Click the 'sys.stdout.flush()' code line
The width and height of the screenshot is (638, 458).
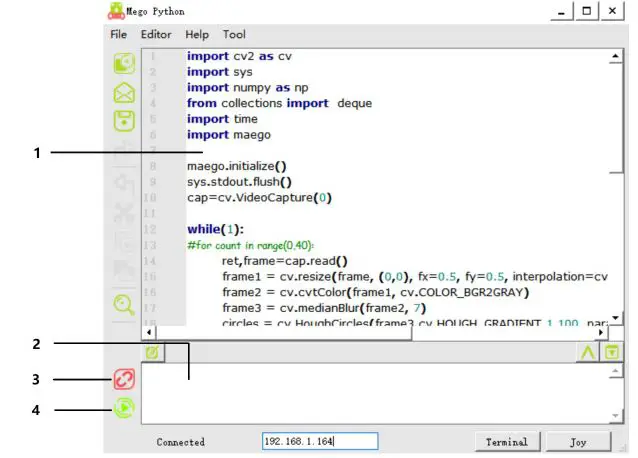coord(239,182)
